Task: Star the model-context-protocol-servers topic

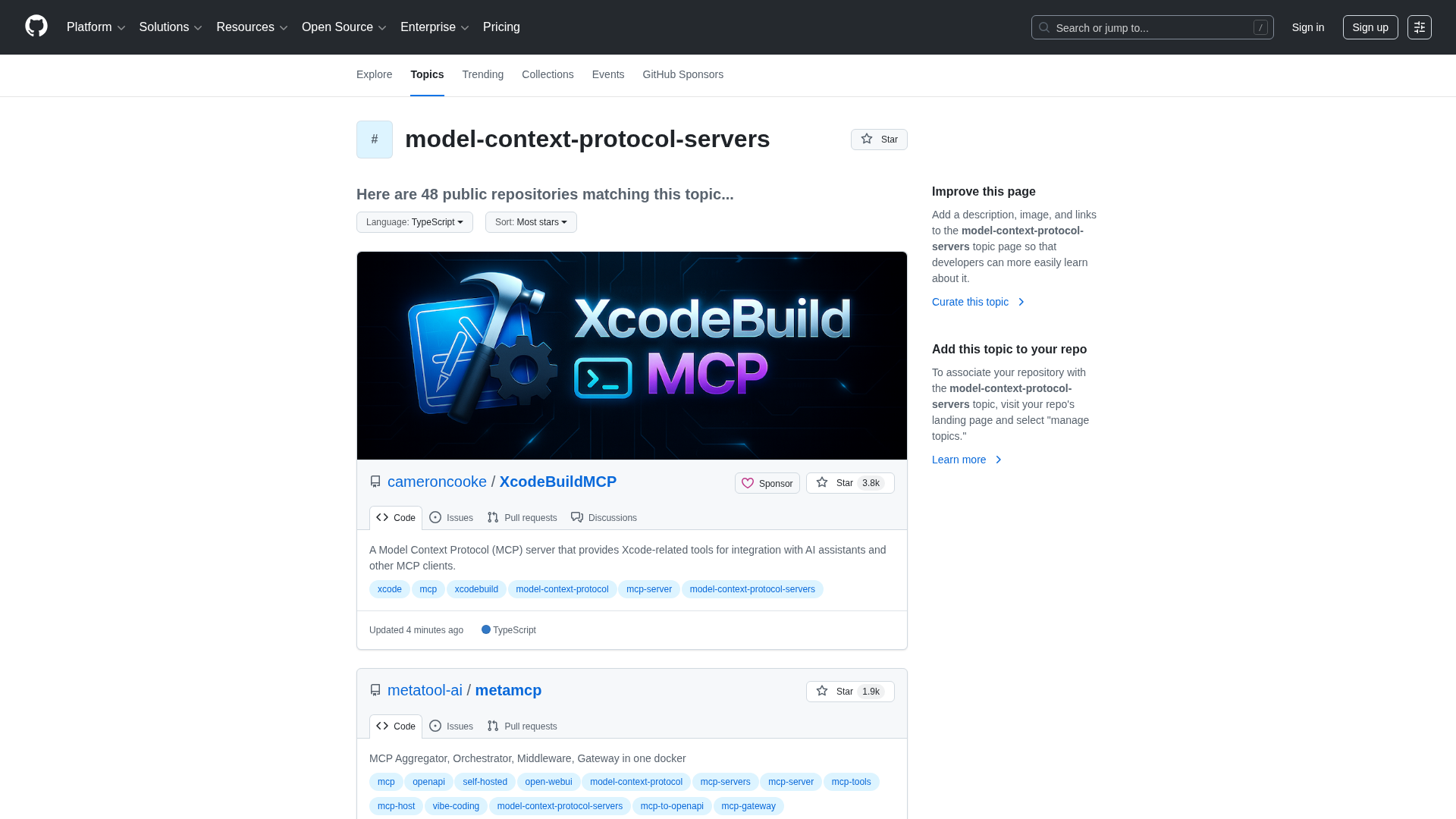Action: click(x=879, y=140)
